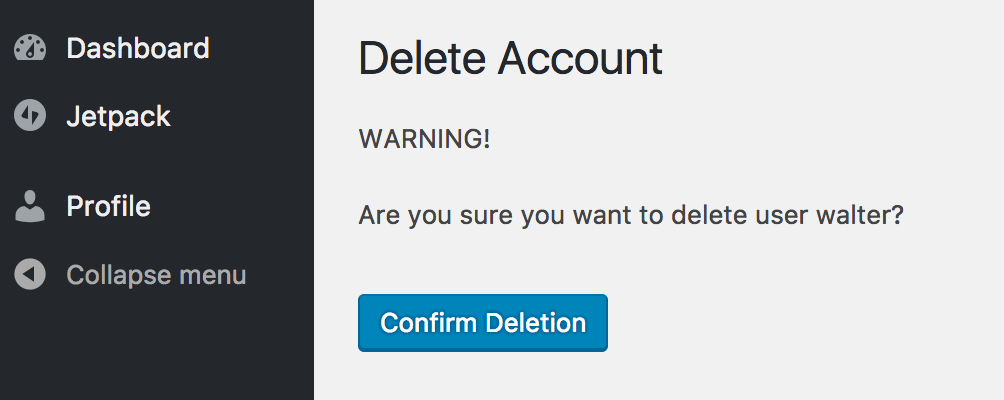Click the Dashboard gauge icon
The height and width of the screenshot is (400, 1004).
click(x=30, y=49)
